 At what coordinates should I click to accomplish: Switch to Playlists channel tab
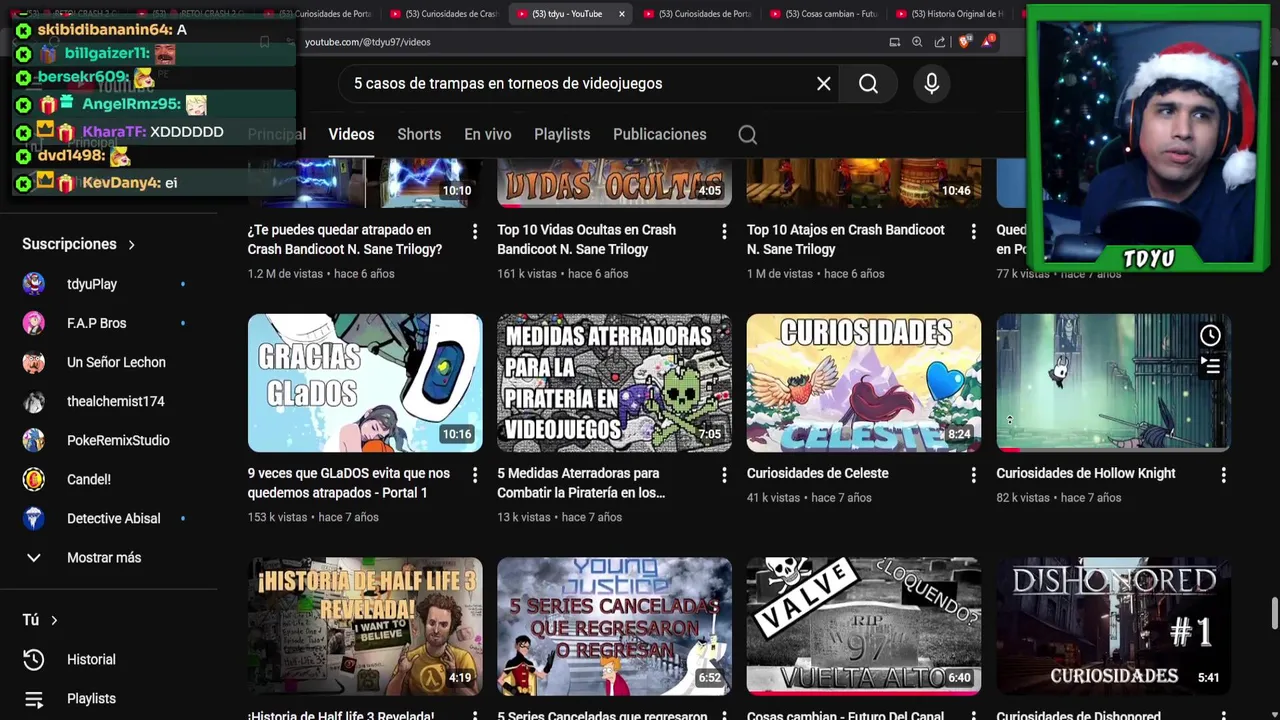pyautogui.click(x=562, y=134)
